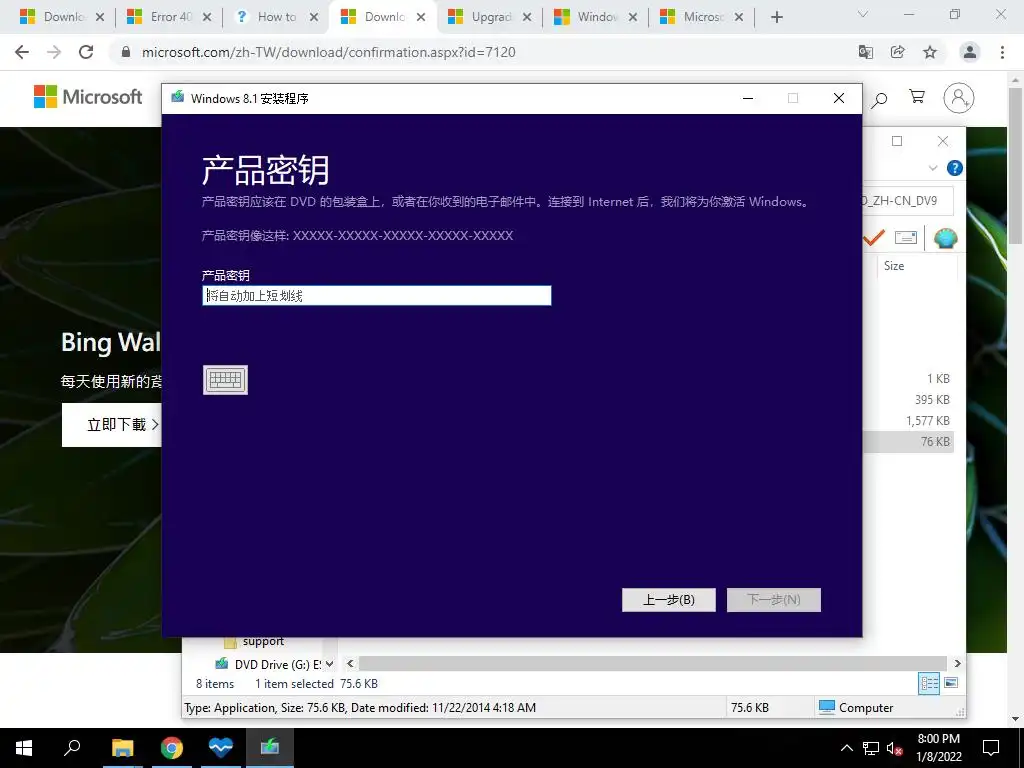Open search on the Microsoft site
Screen dimensions: 1024x768
[x=880, y=99]
